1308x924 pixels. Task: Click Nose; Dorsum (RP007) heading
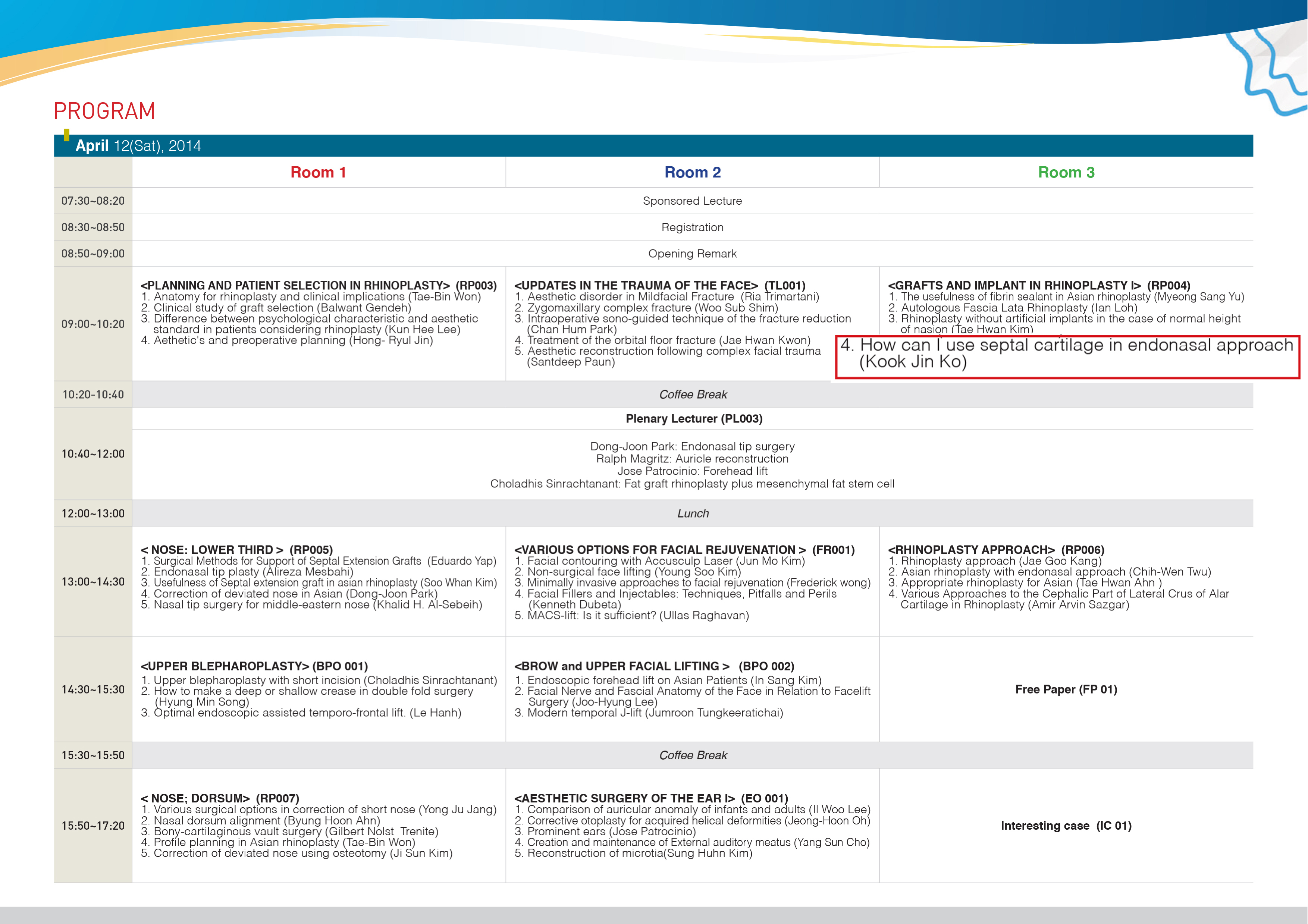[220, 798]
